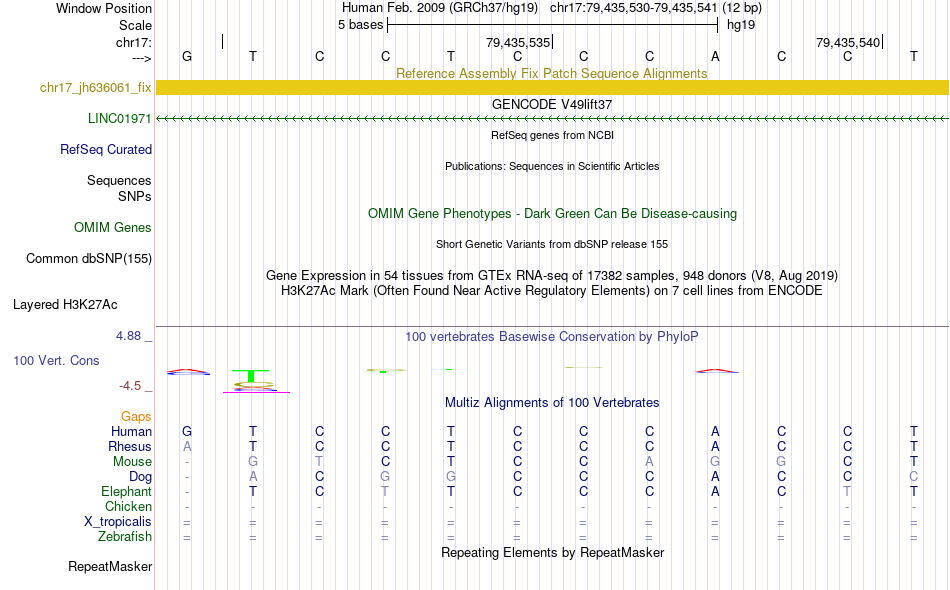Click the GENCODE V49lift37 track title
950x590 pixels.
point(552,104)
